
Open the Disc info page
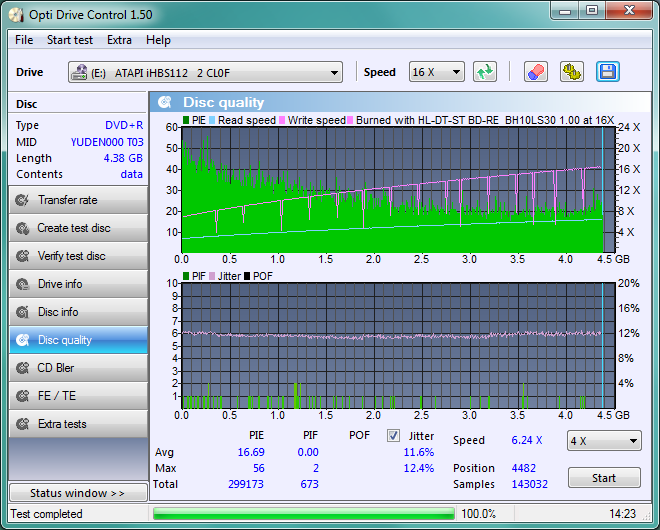pyautogui.click(x=78, y=312)
